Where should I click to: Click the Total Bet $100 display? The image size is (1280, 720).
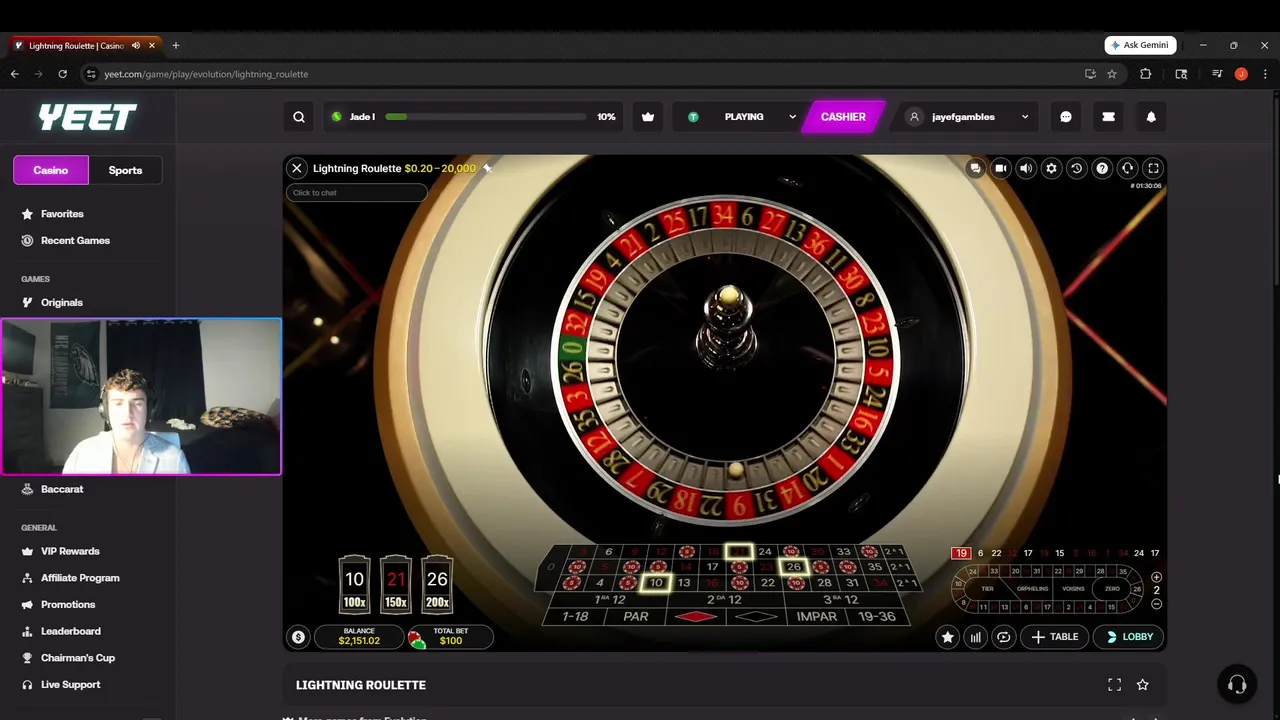(449, 637)
